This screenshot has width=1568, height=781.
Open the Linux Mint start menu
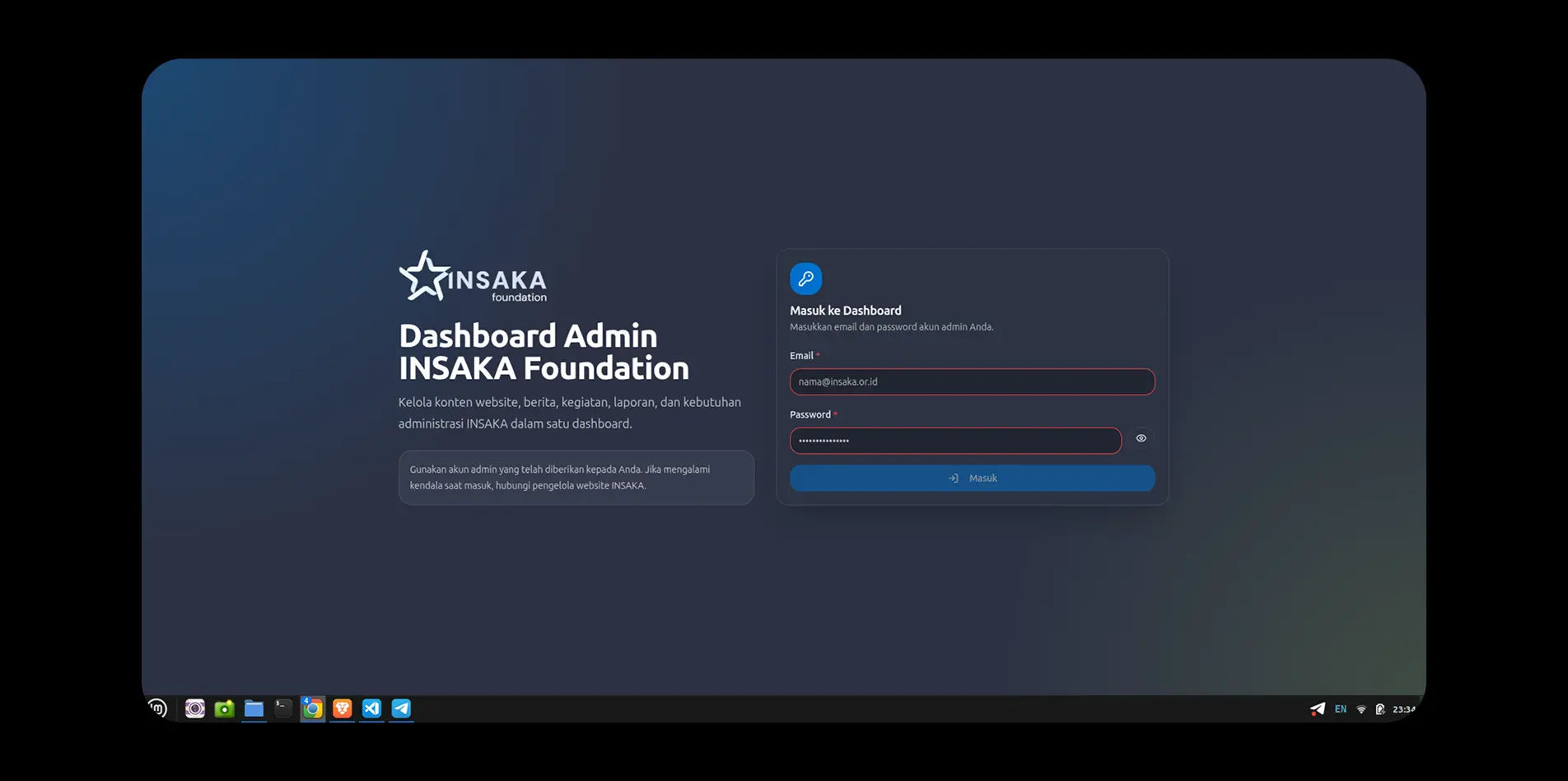(x=157, y=708)
